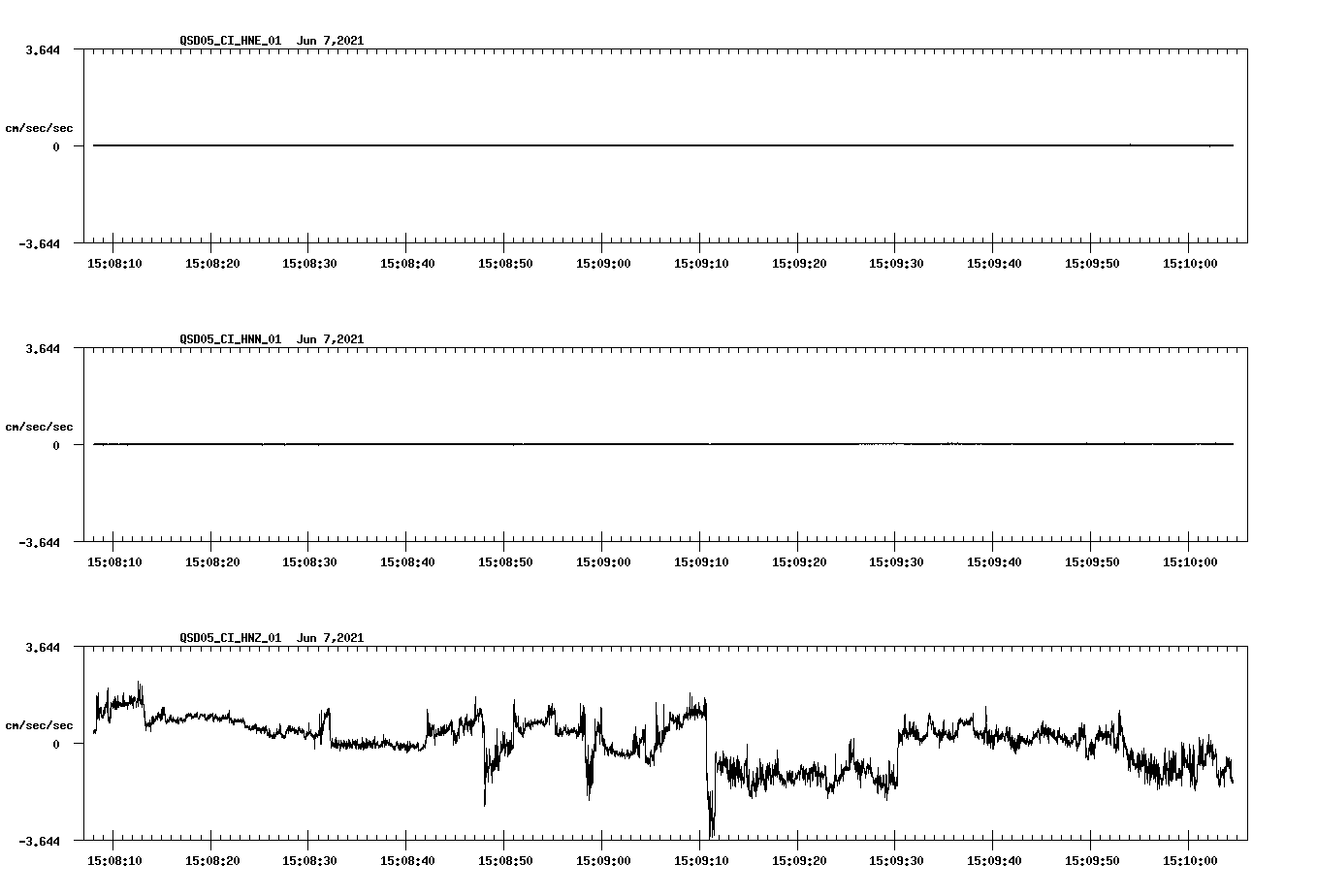Click the cm/sec/sec unit label of HNN chart
The height and width of the screenshot is (896, 1317).
(x=40, y=427)
